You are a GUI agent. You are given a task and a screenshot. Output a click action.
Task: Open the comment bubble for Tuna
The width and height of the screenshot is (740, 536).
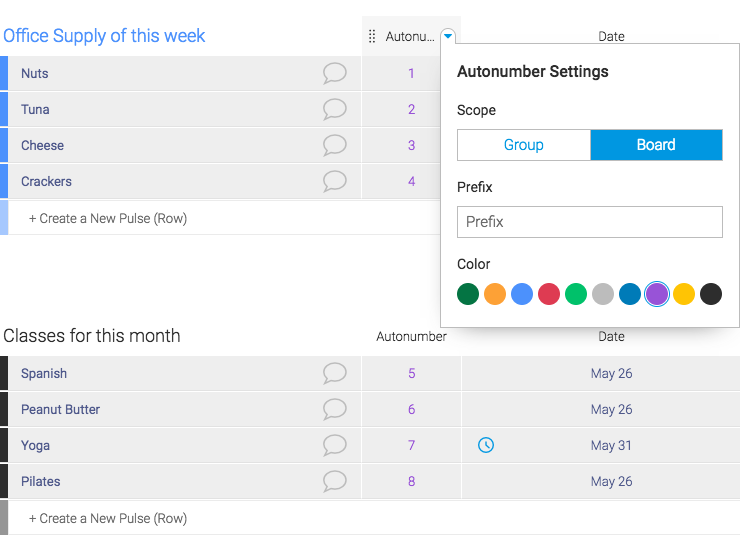[335, 109]
